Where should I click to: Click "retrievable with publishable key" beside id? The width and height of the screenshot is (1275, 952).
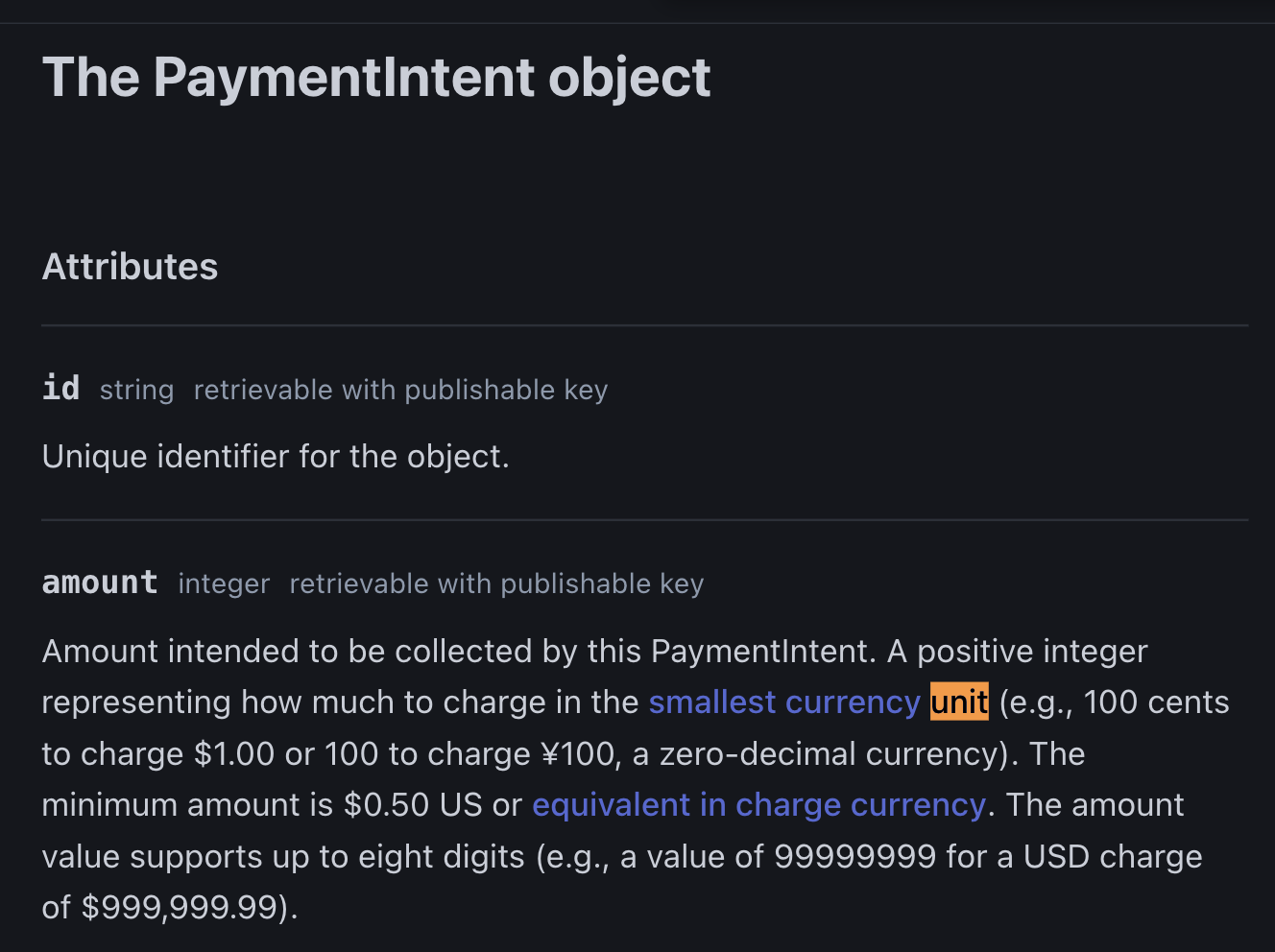[x=400, y=390]
